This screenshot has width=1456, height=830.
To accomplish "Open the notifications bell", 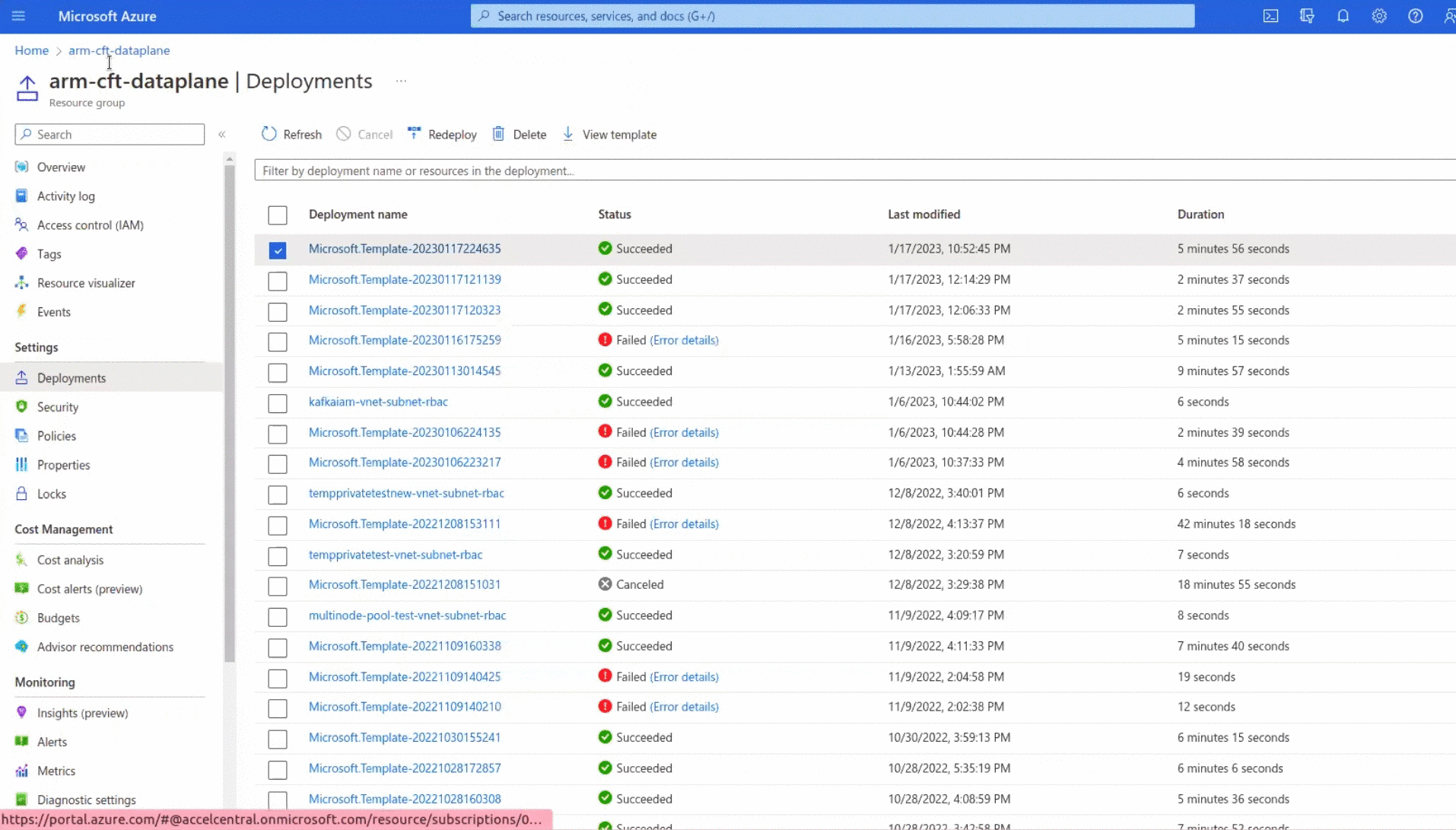I will pos(1343,16).
